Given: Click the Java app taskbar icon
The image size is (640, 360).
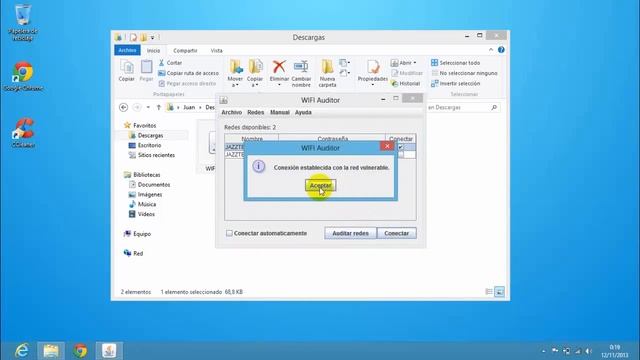Looking at the screenshot, I should [x=109, y=351].
